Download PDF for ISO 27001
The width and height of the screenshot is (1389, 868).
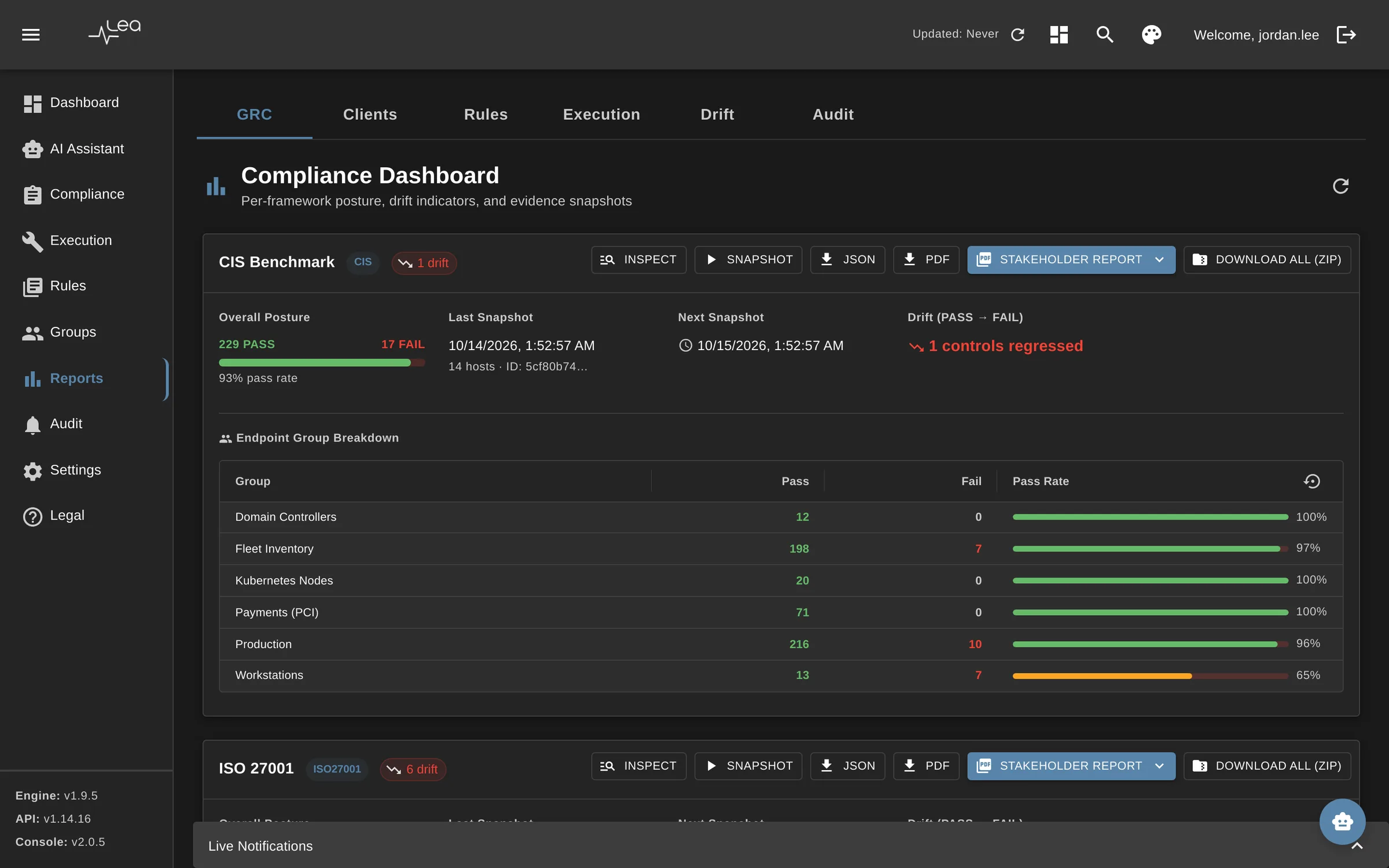926,766
